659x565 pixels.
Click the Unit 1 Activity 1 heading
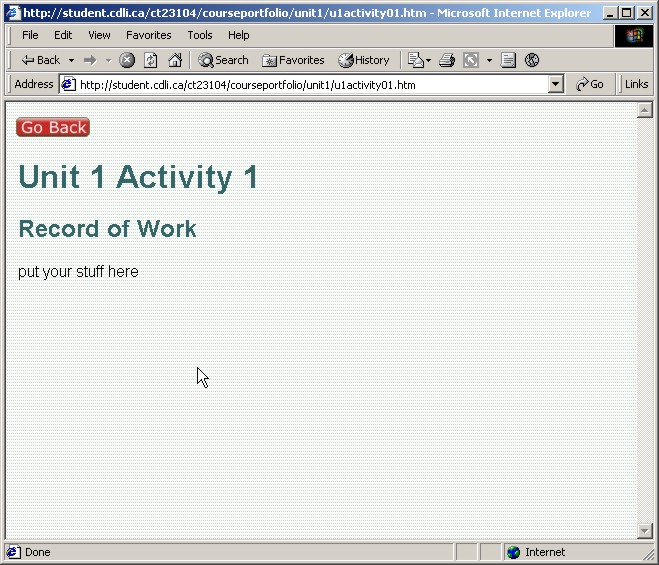click(138, 177)
